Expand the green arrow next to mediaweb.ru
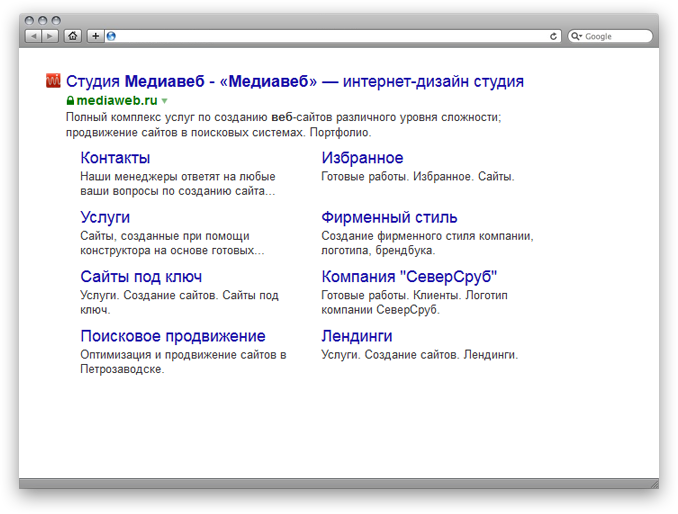 [x=164, y=101]
